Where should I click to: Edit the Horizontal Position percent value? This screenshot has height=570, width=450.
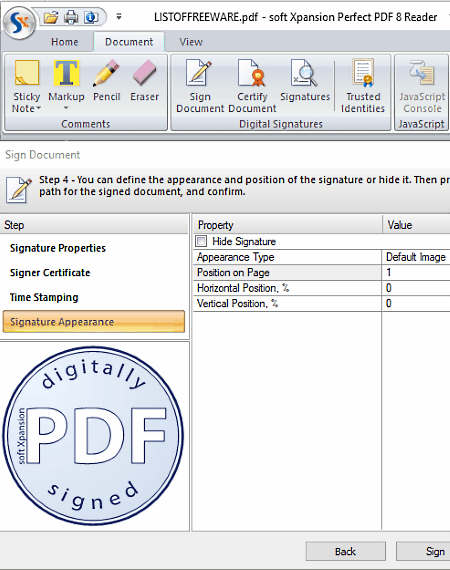point(416,288)
